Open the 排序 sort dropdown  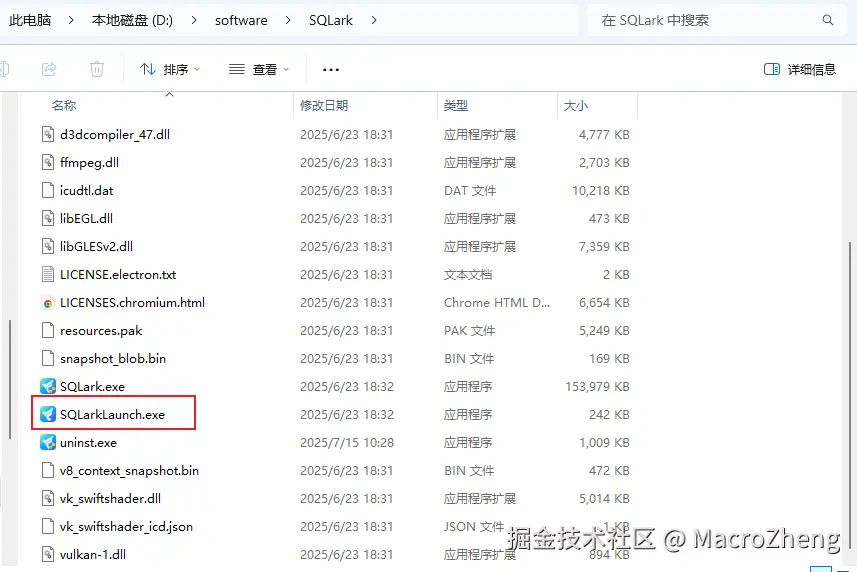(170, 69)
